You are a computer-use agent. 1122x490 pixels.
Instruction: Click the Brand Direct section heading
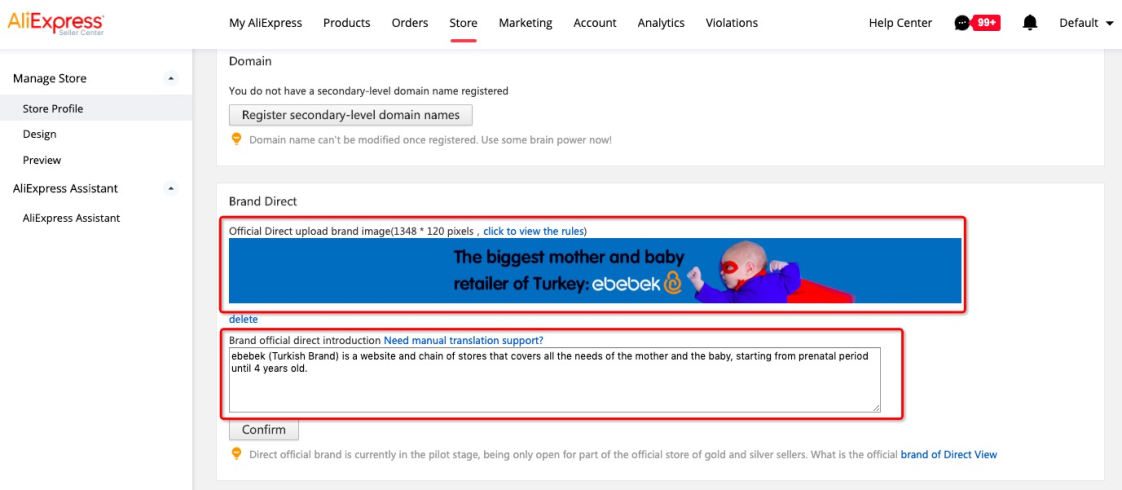pos(263,202)
